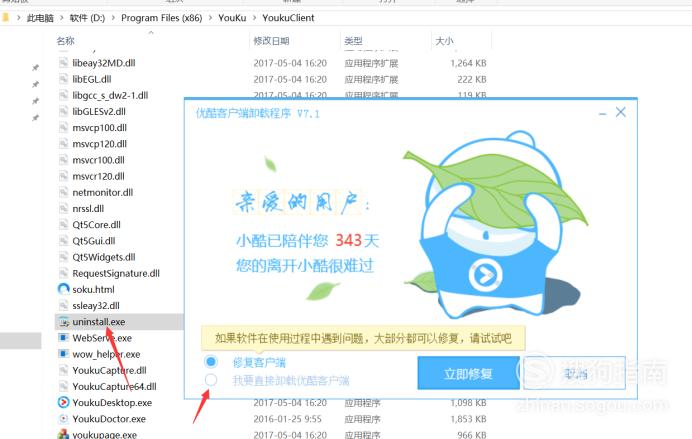Screen dimensions: 692x439
Task: Expand chevron after 软件 (D:) in address bar
Action: pos(113,18)
